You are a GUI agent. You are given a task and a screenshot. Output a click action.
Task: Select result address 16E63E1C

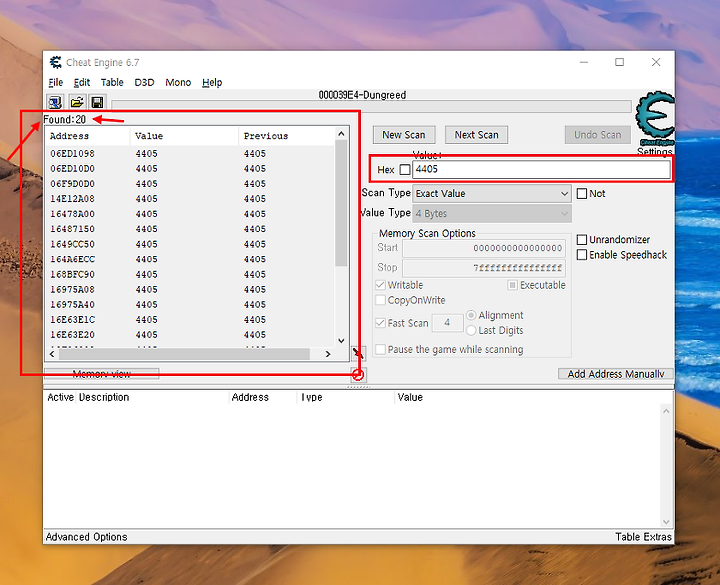coord(72,320)
